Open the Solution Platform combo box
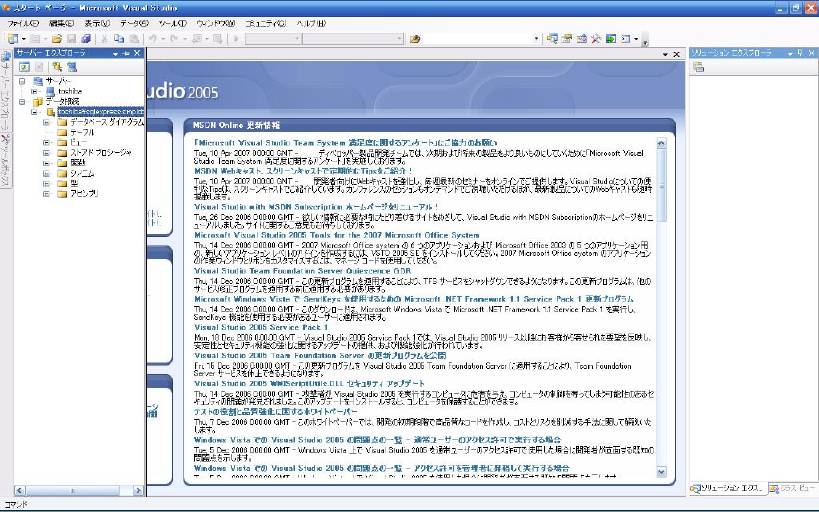This screenshot has width=819, height=512. coord(353,39)
